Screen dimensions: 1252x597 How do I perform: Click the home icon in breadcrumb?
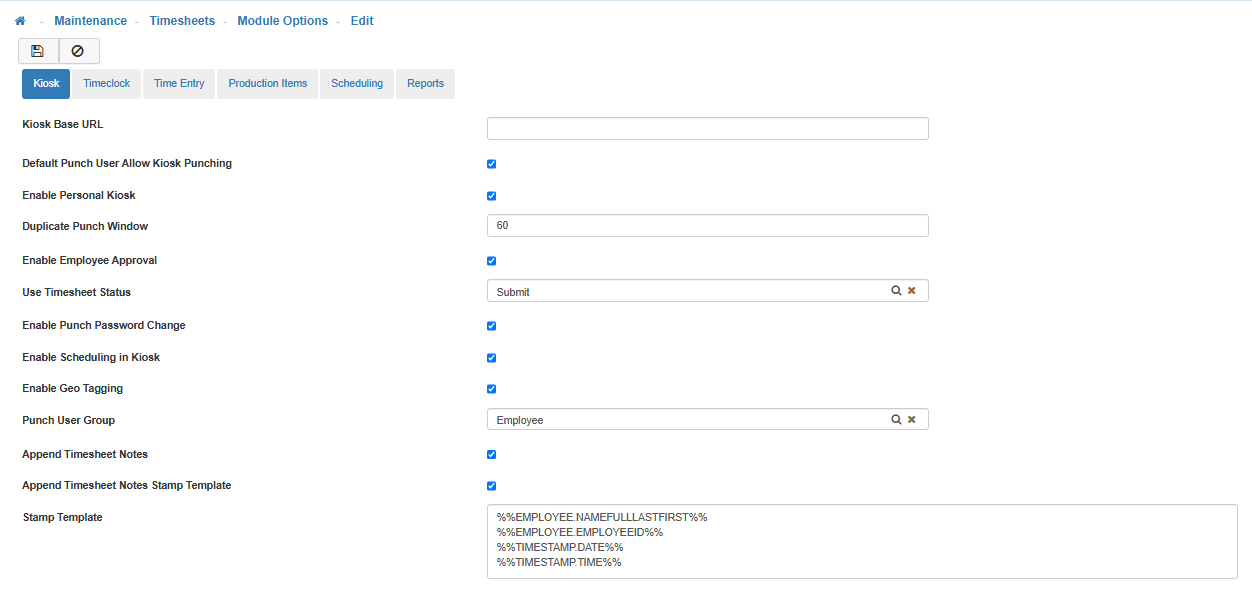pos(20,21)
